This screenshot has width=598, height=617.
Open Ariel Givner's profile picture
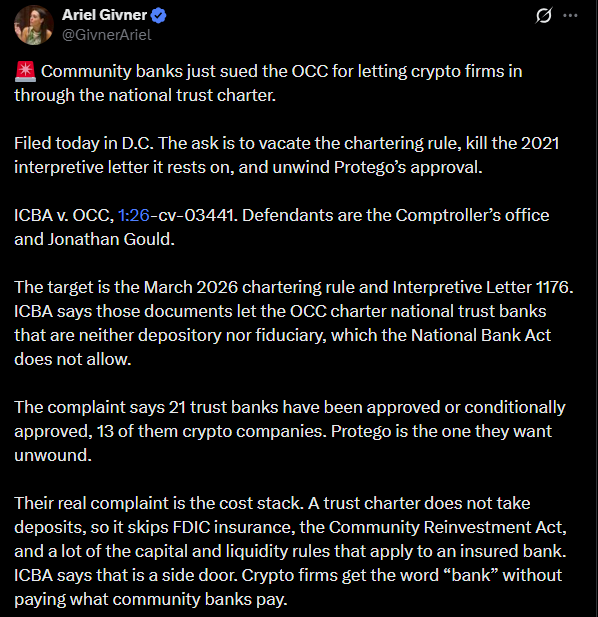coord(34,25)
